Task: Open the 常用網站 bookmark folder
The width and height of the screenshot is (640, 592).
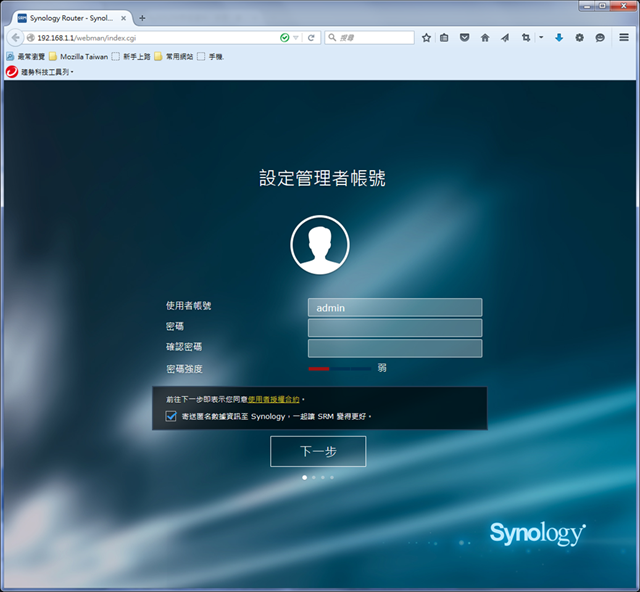Action: click(174, 56)
